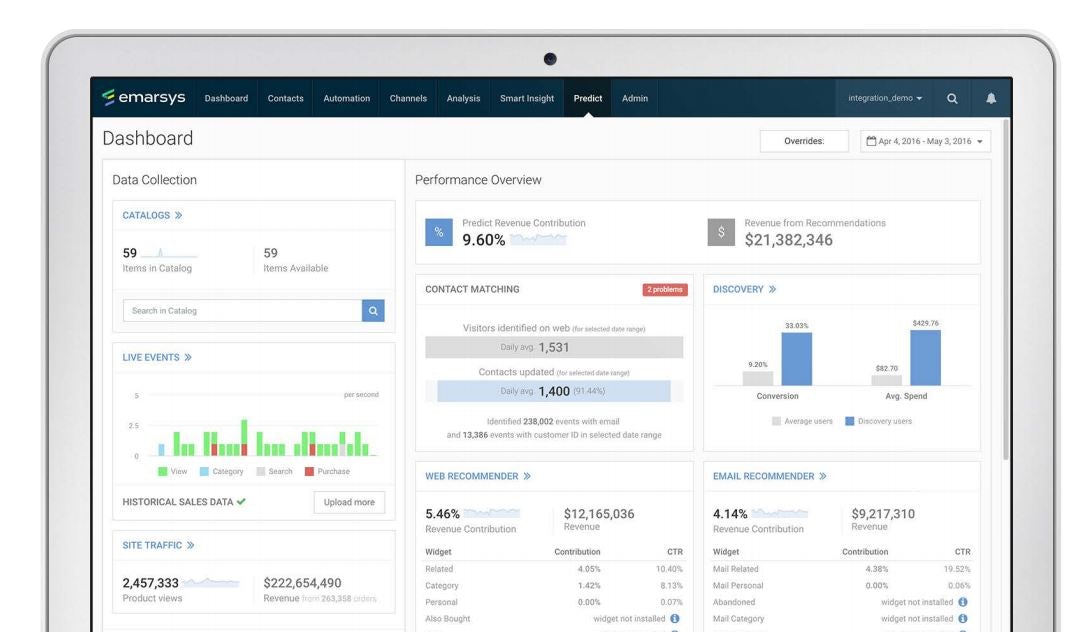Click the info icon beside Also Bought widget

click(675, 619)
